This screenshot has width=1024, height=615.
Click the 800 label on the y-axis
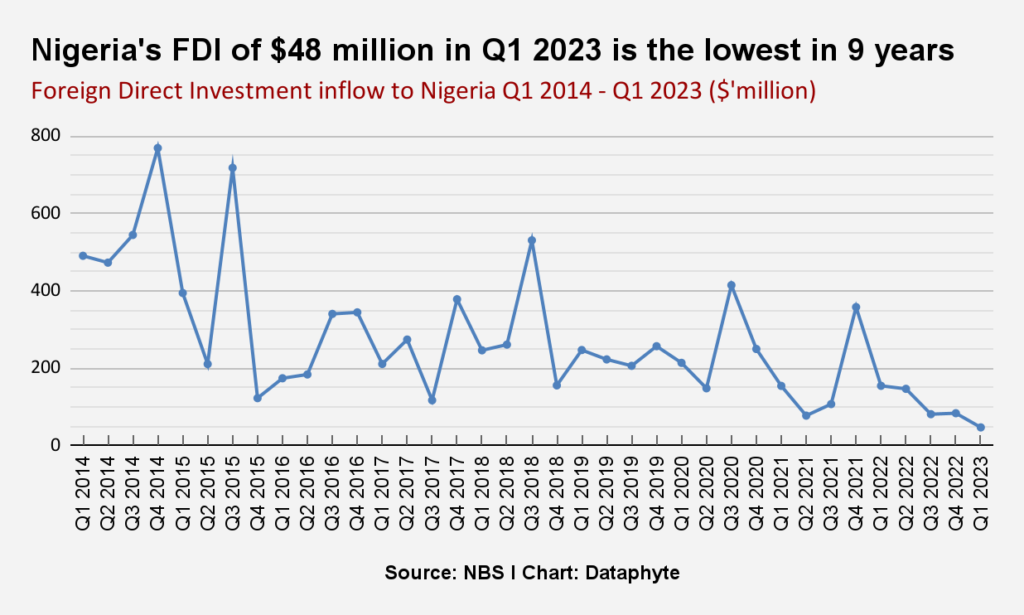(x=43, y=133)
